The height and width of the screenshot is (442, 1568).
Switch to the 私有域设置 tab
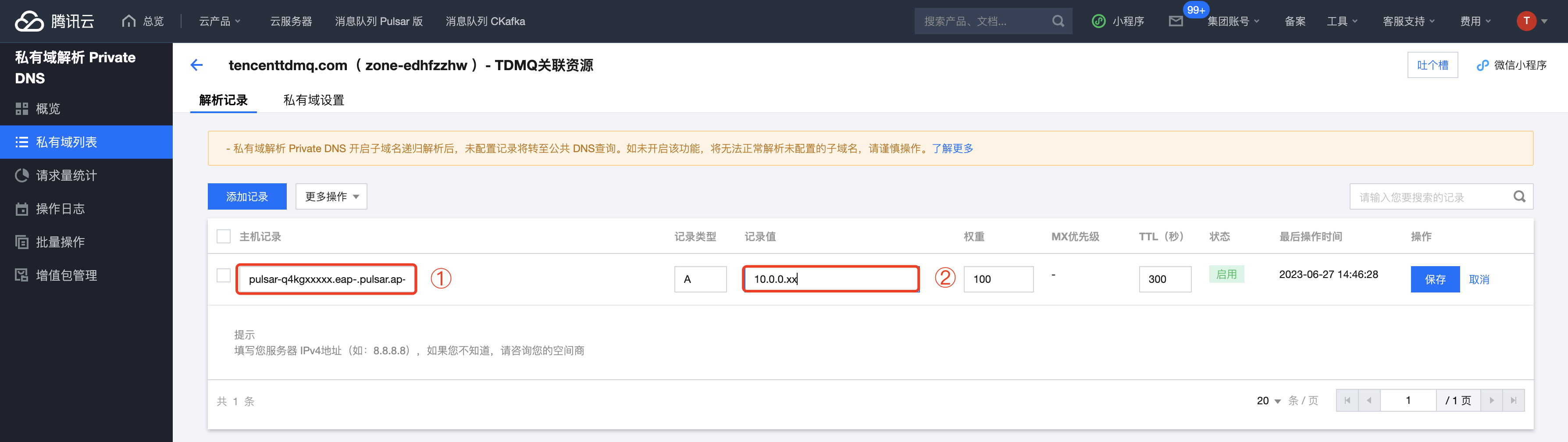pos(314,100)
